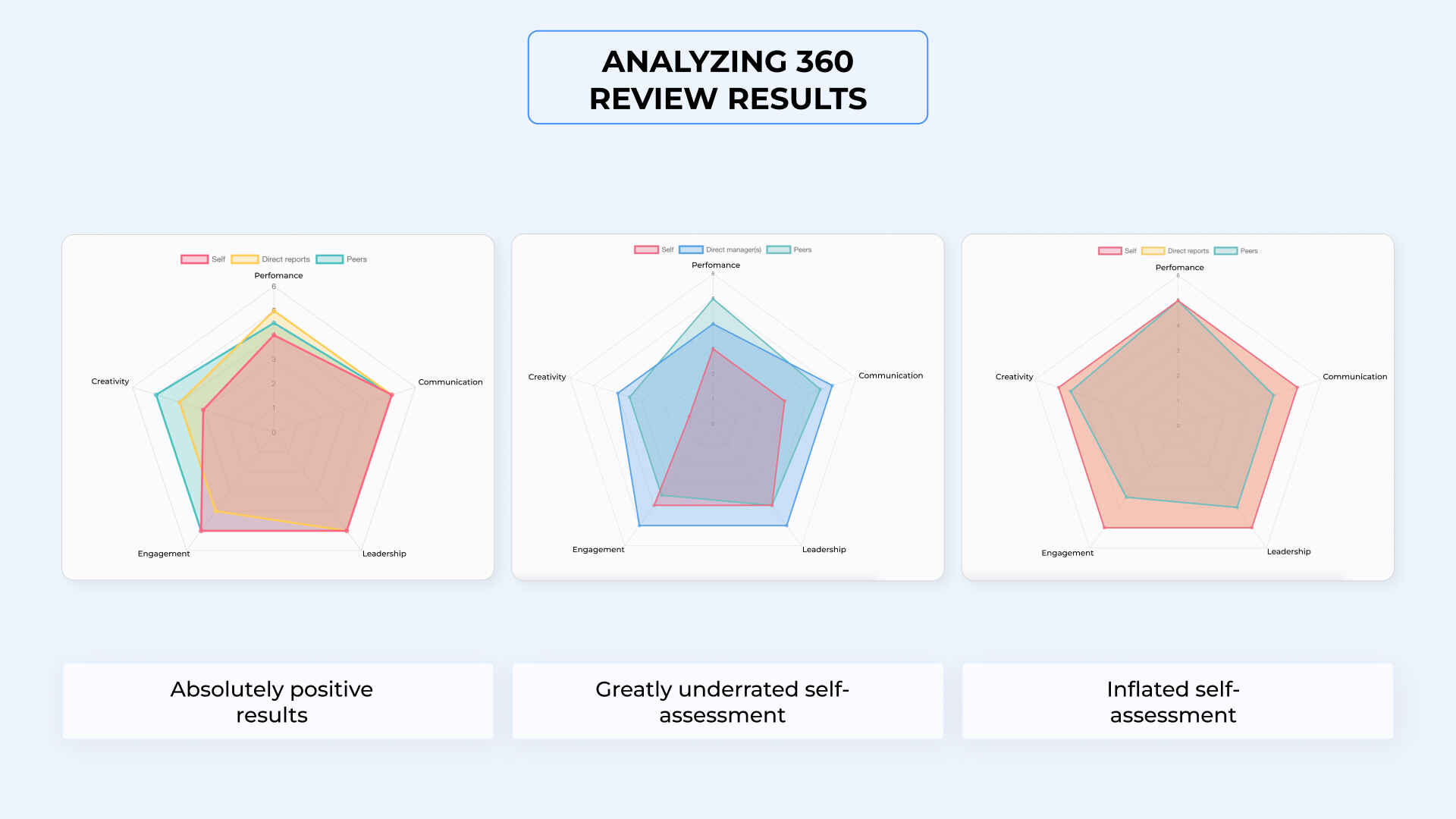1456x819 pixels.
Task: Click Perfomance axis label in 'Absolutely positive' chart
Action: pos(278,275)
